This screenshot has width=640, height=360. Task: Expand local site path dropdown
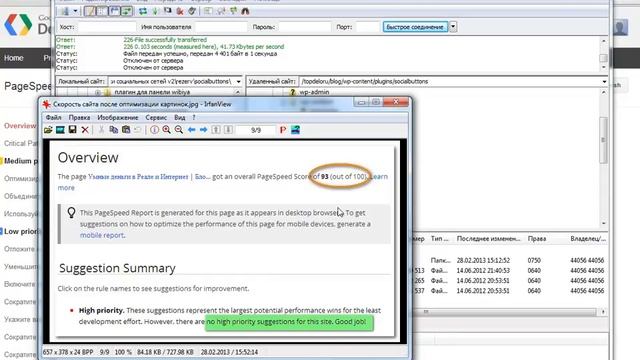coord(238,82)
